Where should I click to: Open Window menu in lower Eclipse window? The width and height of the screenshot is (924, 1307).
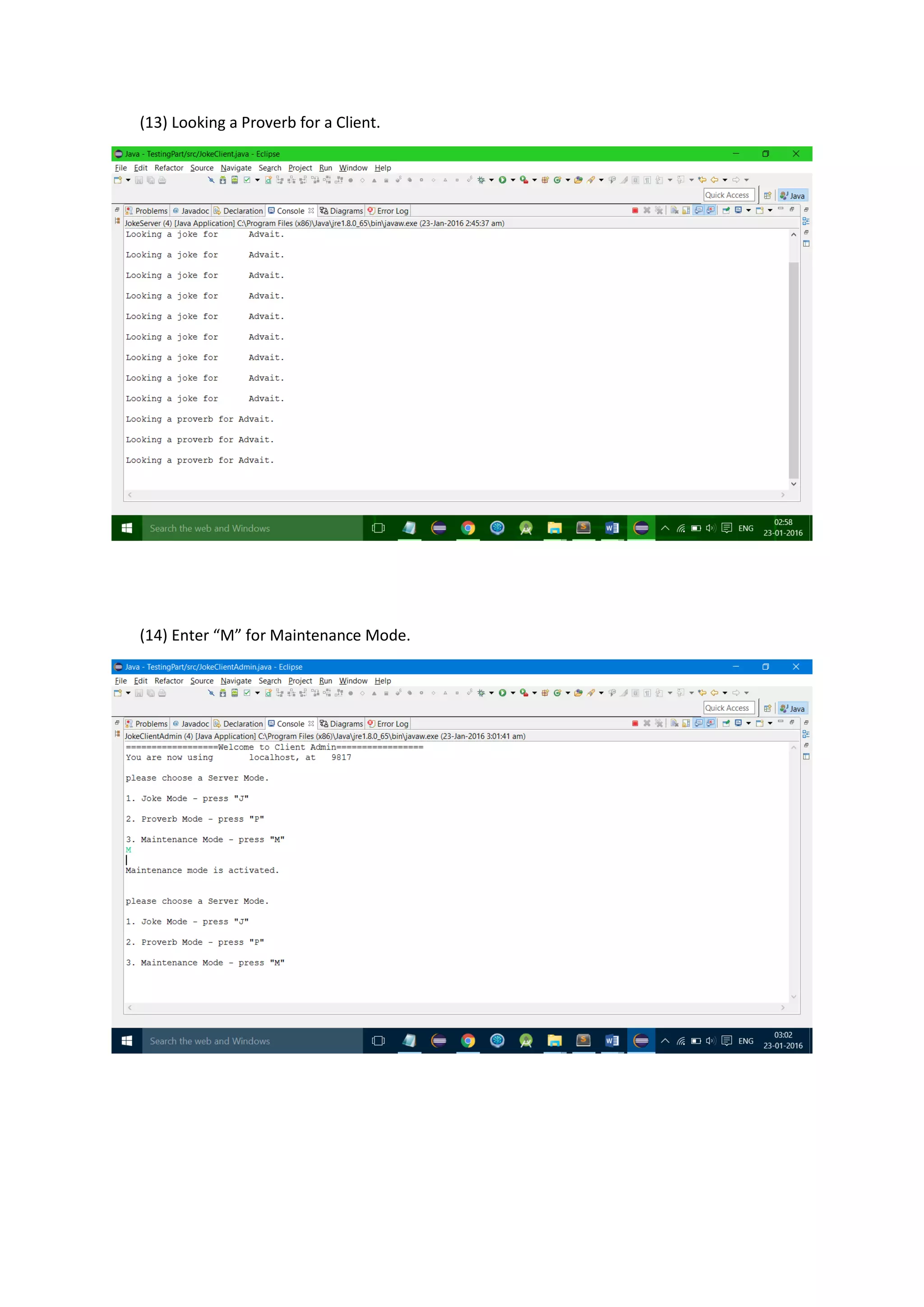tap(353, 681)
